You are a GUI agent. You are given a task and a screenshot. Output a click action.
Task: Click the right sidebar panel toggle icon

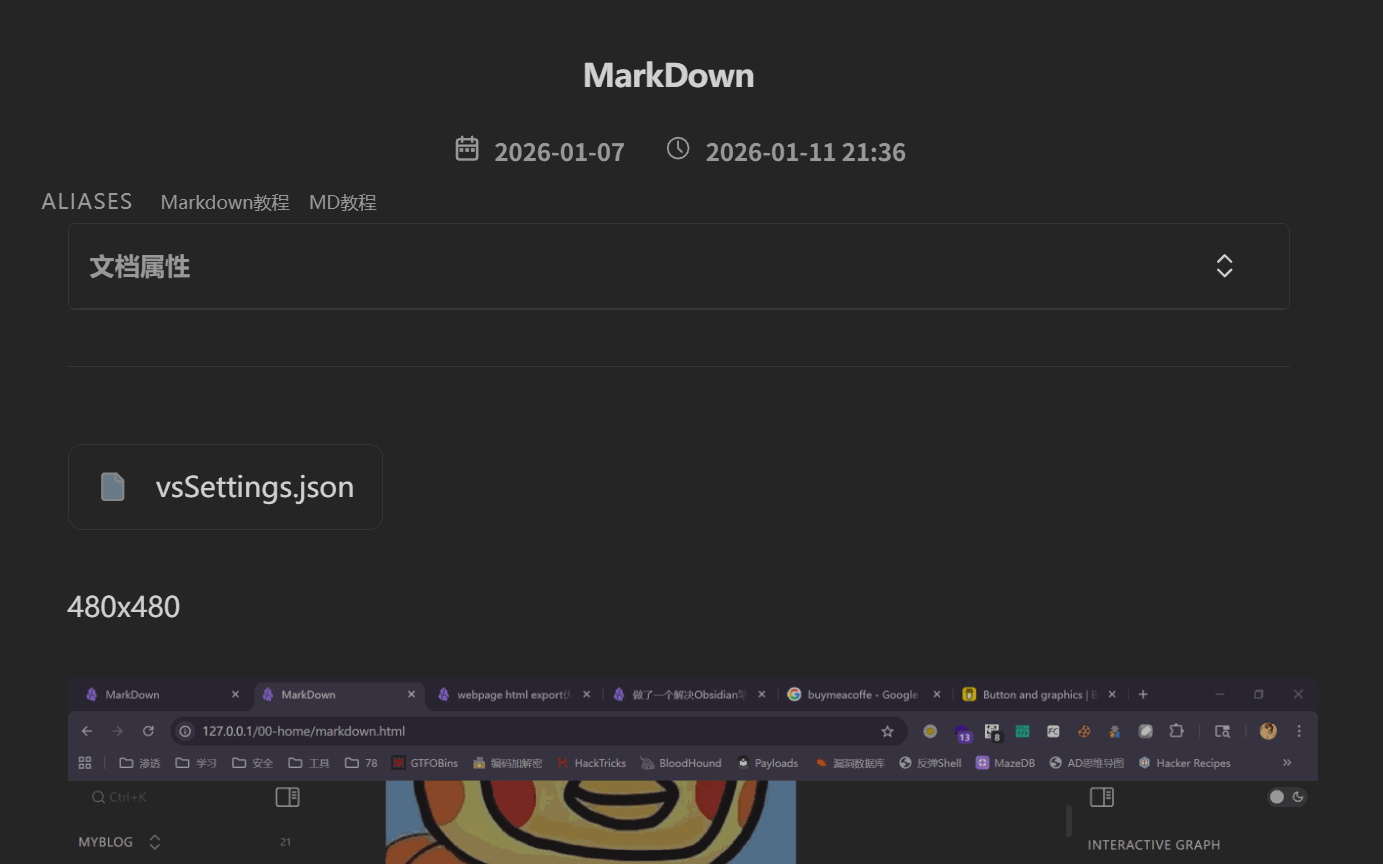tap(1102, 797)
